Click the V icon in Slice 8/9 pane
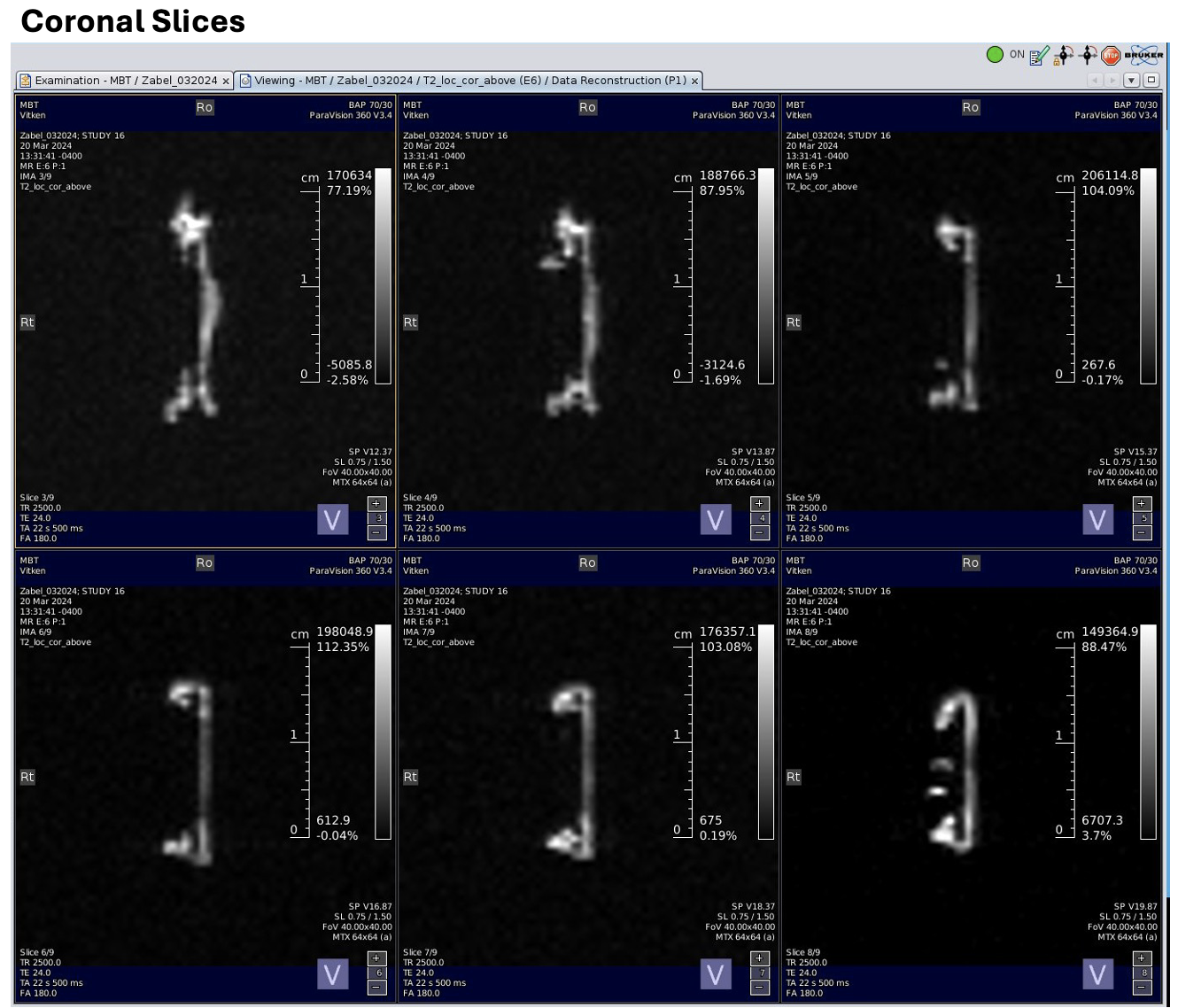The image size is (1178, 1008). pyautogui.click(x=1098, y=975)
